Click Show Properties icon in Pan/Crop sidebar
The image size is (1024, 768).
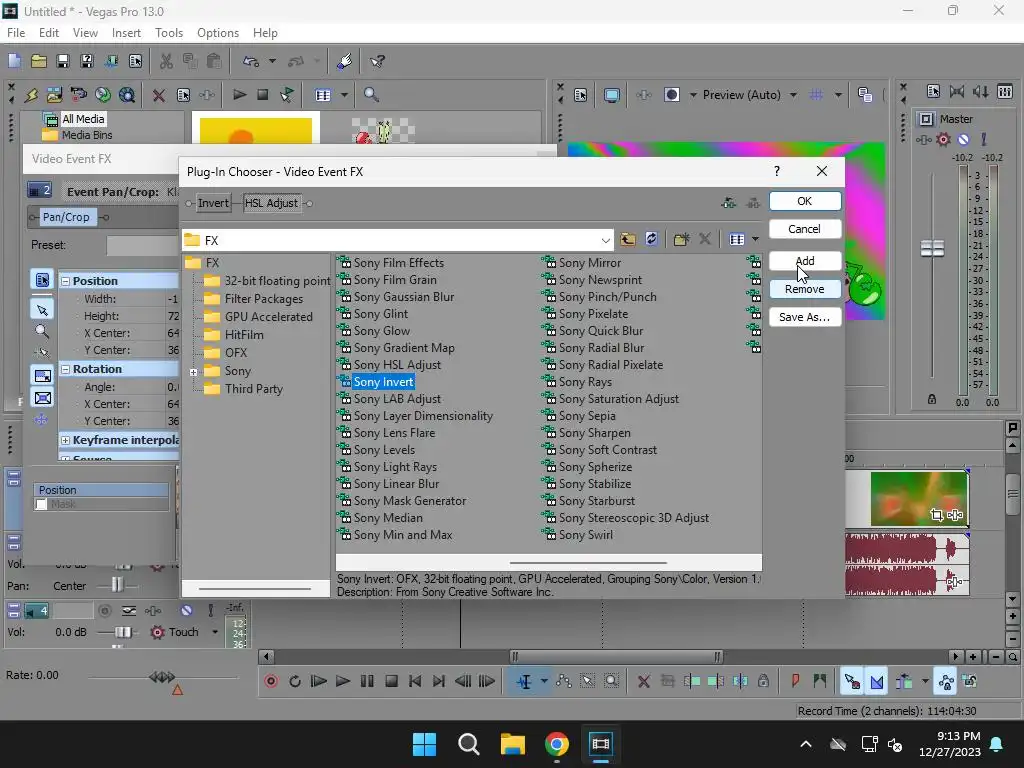tap(42, 280)
